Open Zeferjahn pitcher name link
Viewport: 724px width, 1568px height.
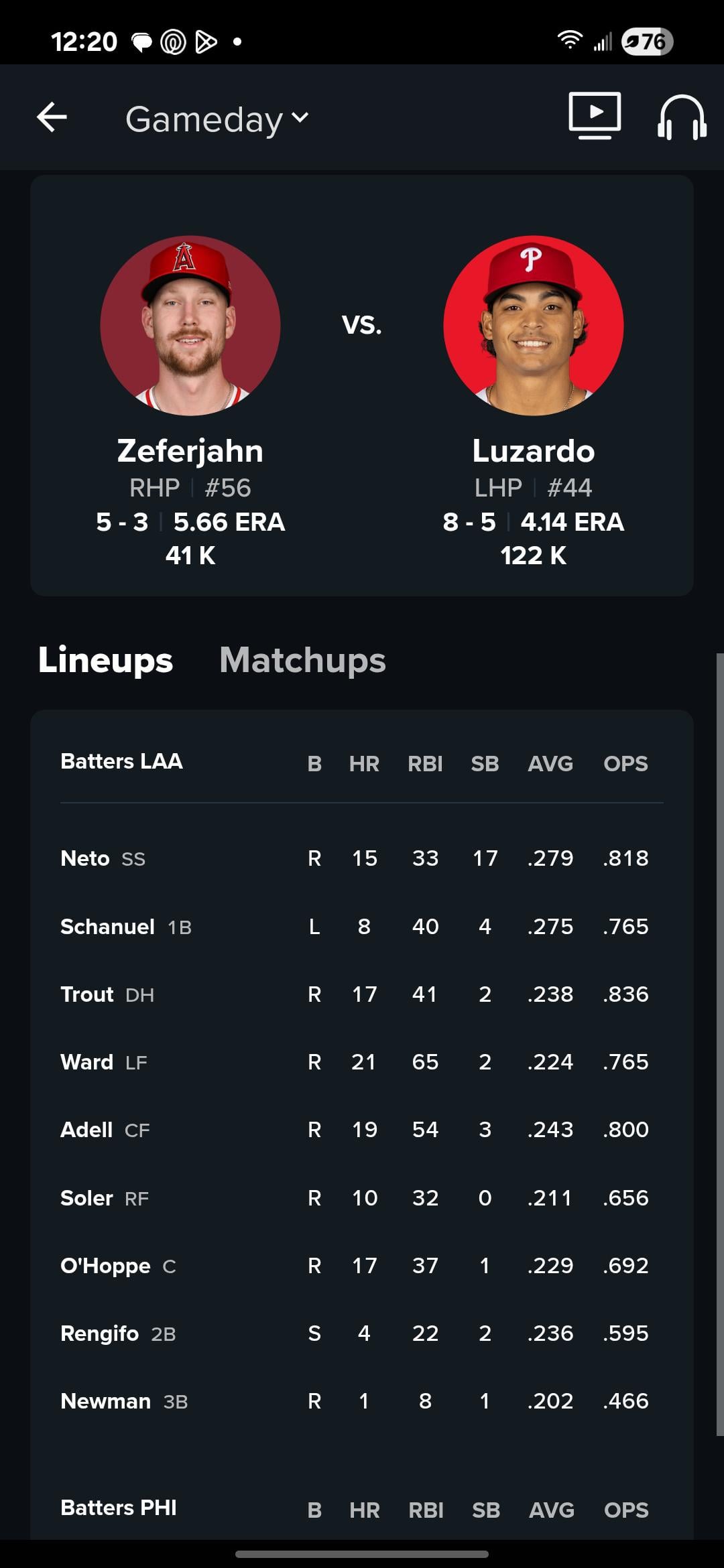click(190, 451)
